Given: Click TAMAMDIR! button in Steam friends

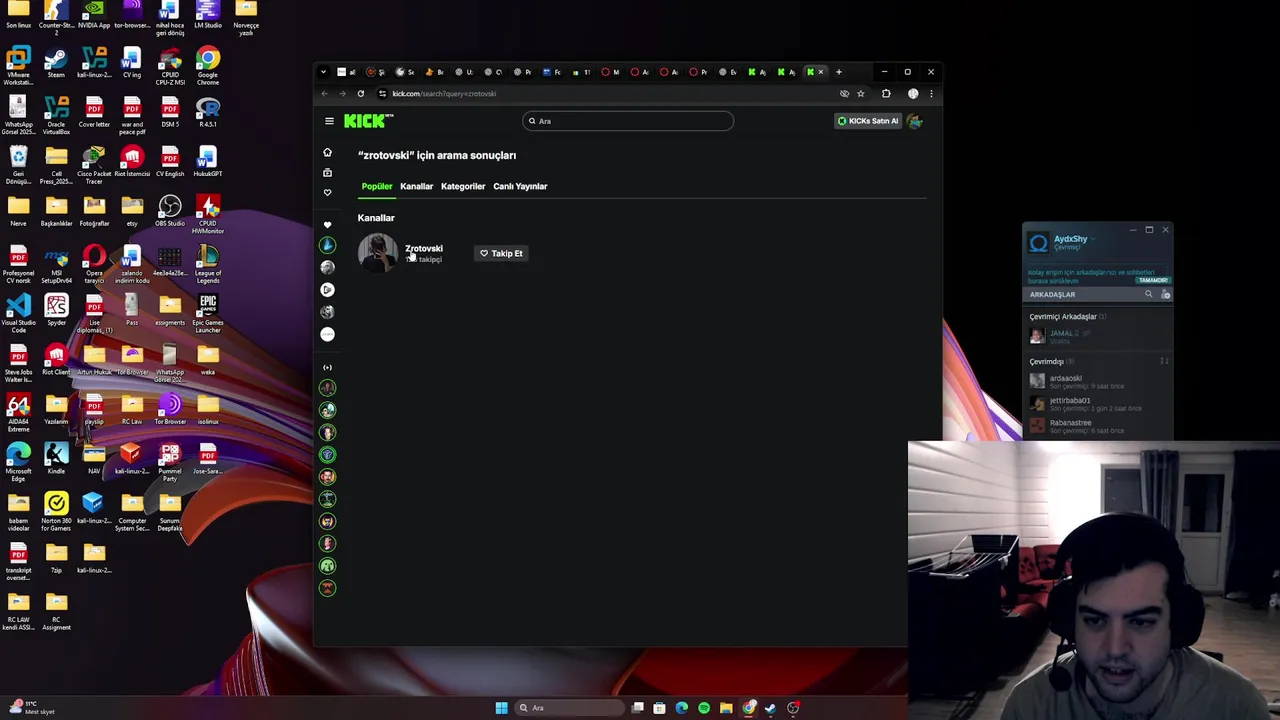Looking at the screenshot, I should (1153, 280).
